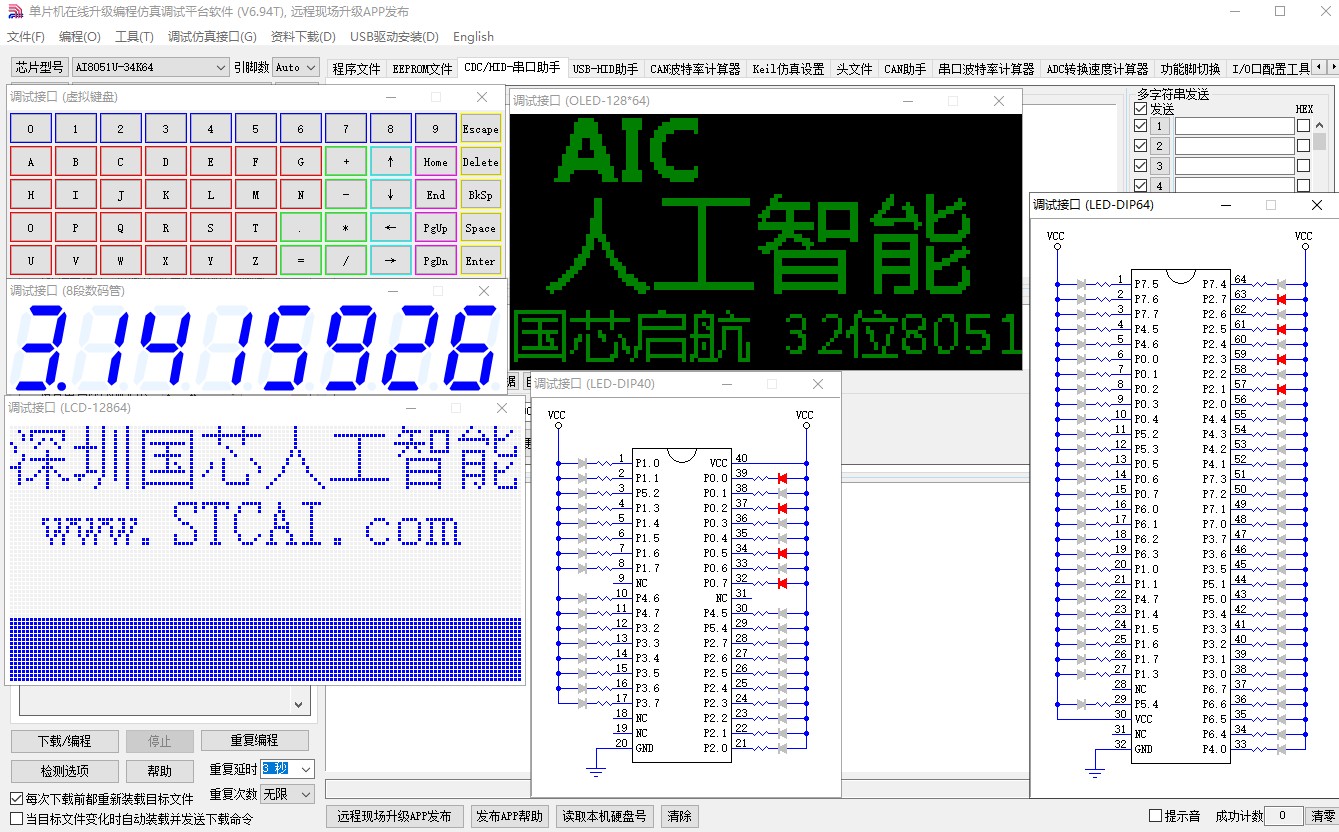Switch to the 程序文件 tab

(357, 69)
